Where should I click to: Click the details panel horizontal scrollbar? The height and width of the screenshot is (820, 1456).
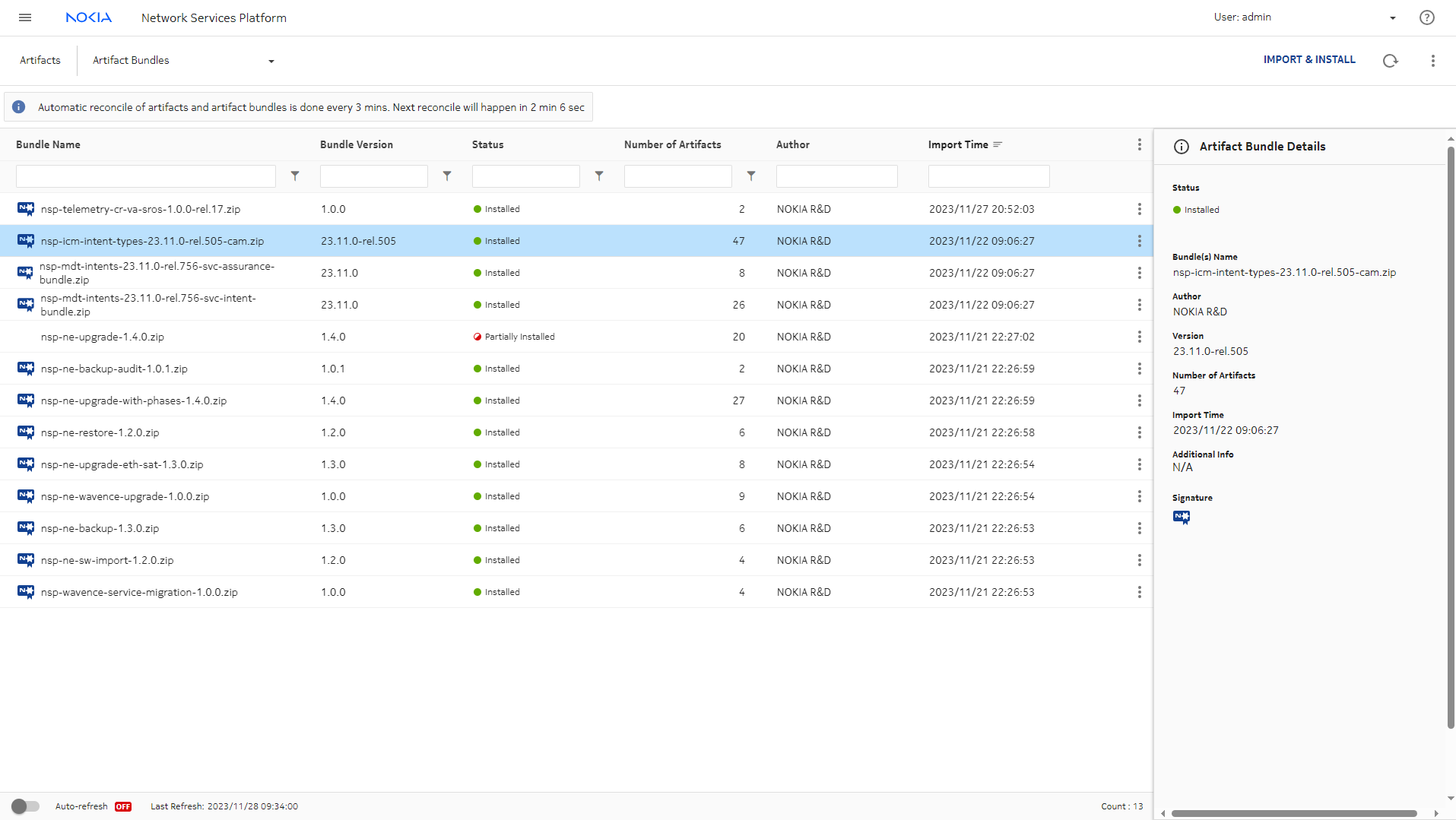point(1294,813)
